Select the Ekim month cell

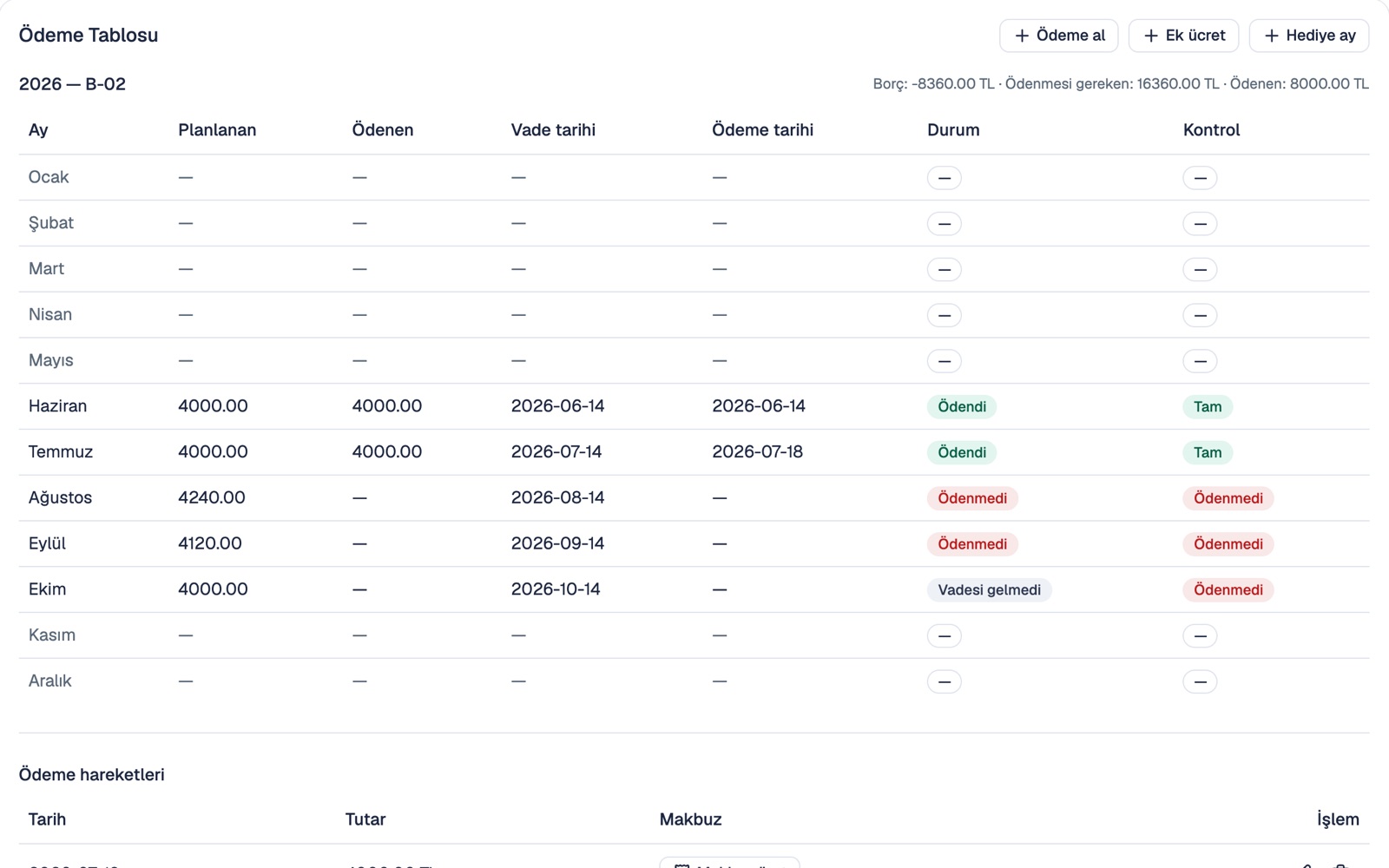(47, 589)
